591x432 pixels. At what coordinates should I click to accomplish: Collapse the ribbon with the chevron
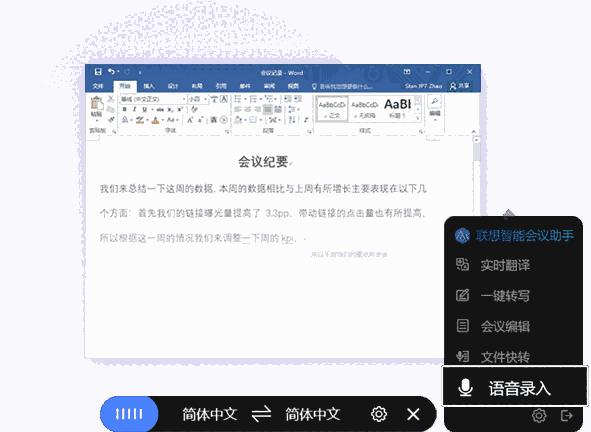474,131
